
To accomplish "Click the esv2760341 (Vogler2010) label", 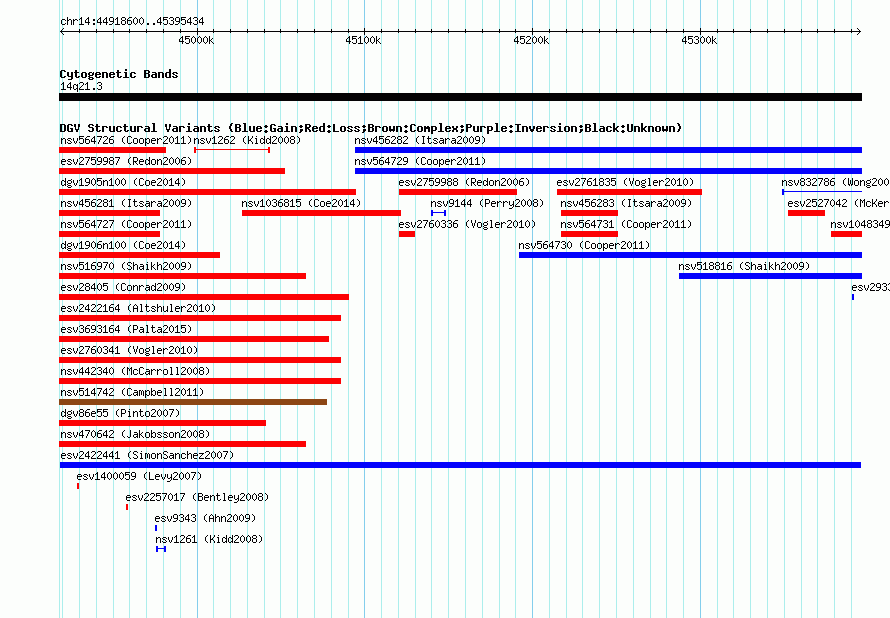I will 129,350.
